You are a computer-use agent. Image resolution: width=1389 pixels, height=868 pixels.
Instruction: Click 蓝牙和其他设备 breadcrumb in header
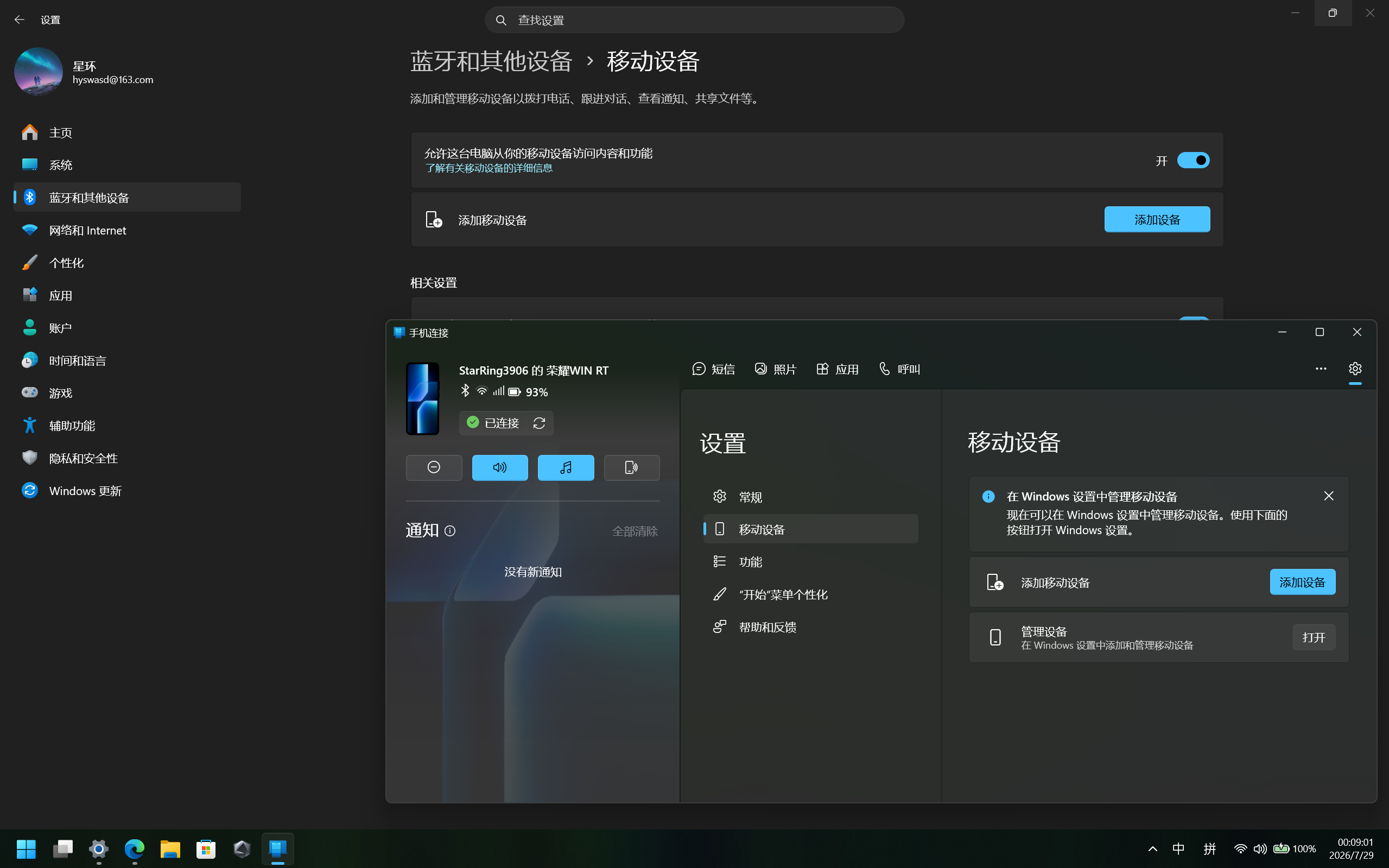pos(491,61)
